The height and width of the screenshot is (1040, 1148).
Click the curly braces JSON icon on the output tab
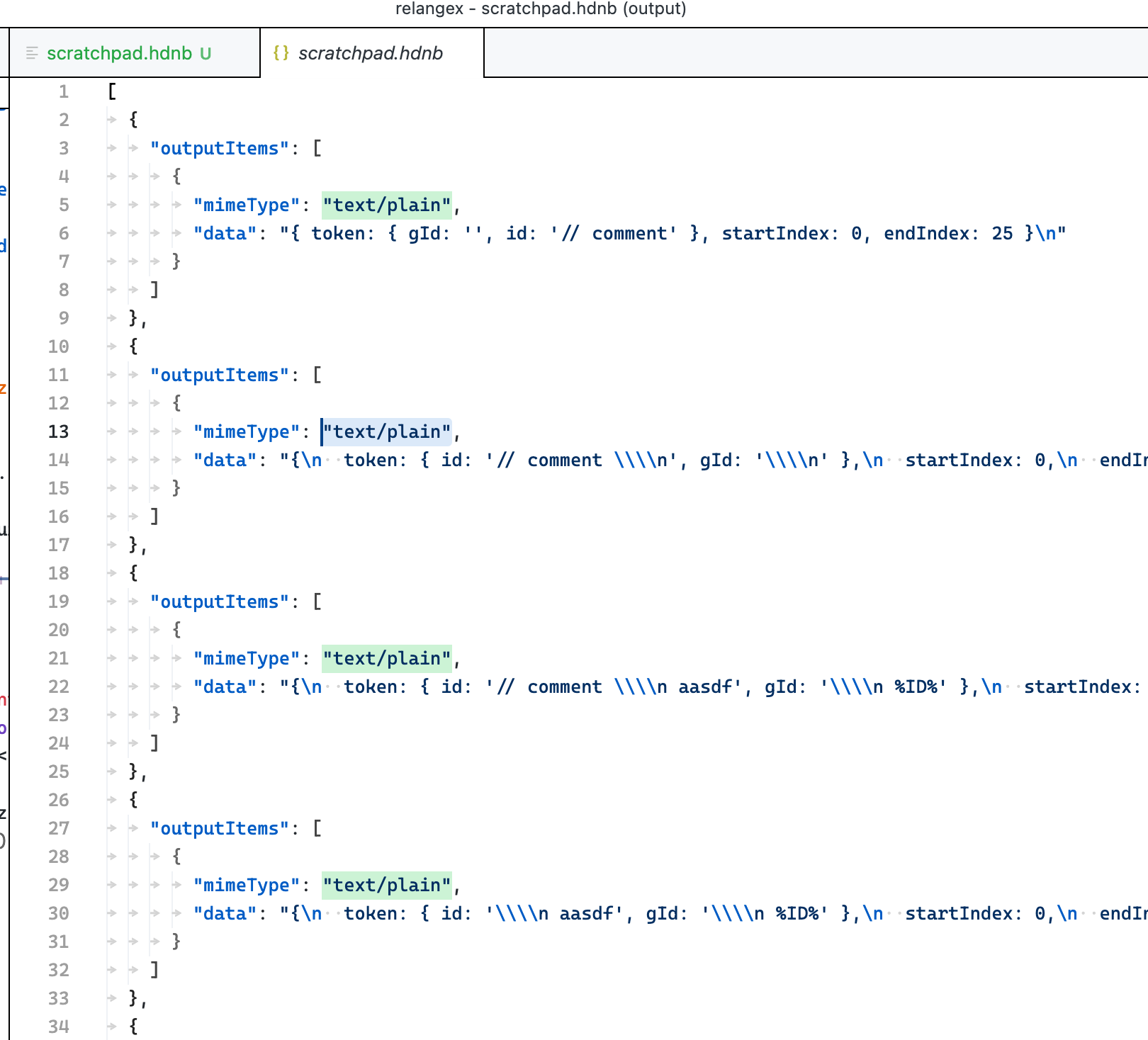click(281, 52)
